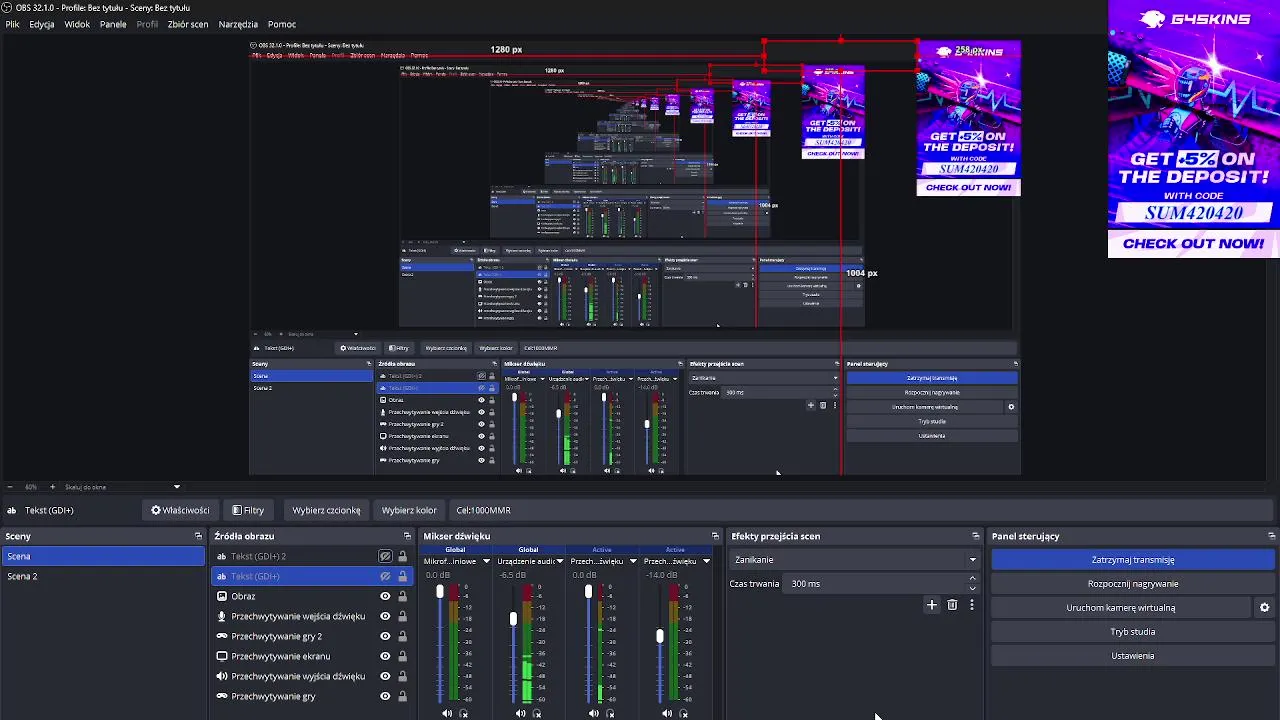Click the Urządzenie audio volume fader
1280x720 pixels.
click(x=514, y=619)
